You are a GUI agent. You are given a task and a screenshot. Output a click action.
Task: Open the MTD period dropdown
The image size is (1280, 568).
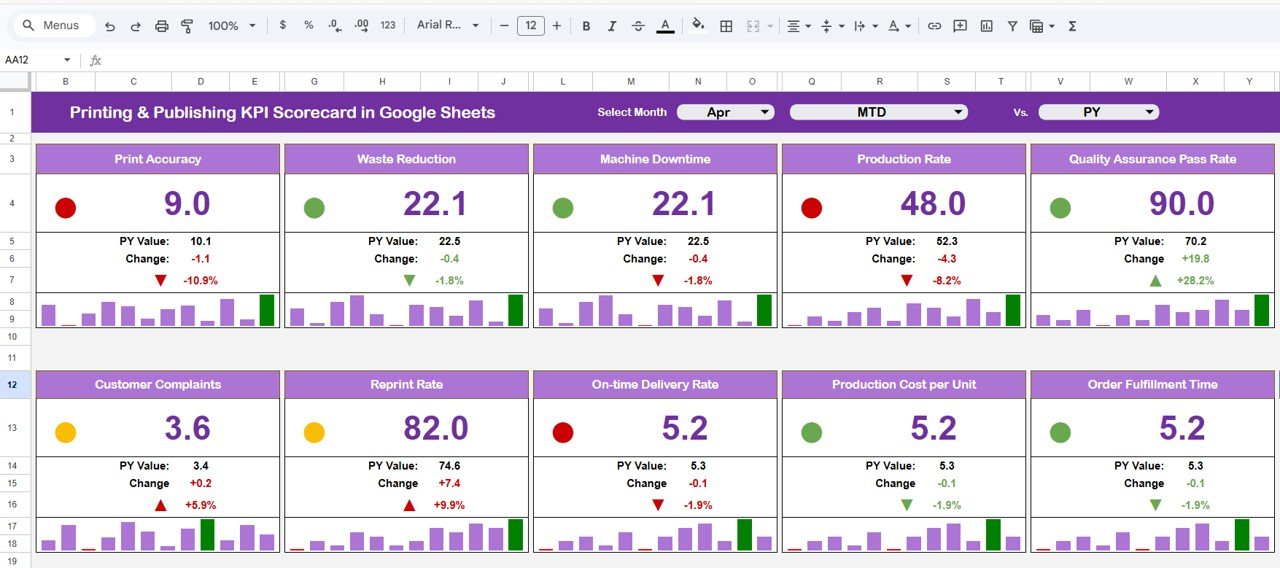point(878,112)
